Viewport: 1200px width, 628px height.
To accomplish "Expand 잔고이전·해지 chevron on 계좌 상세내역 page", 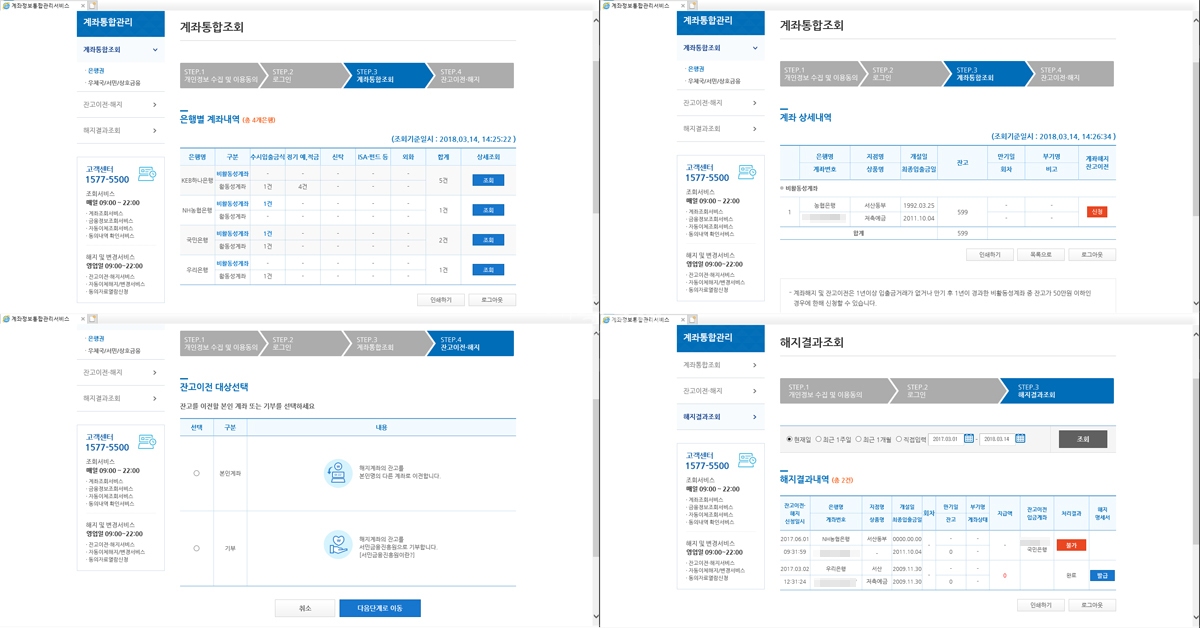I will (x=755, y=103).
